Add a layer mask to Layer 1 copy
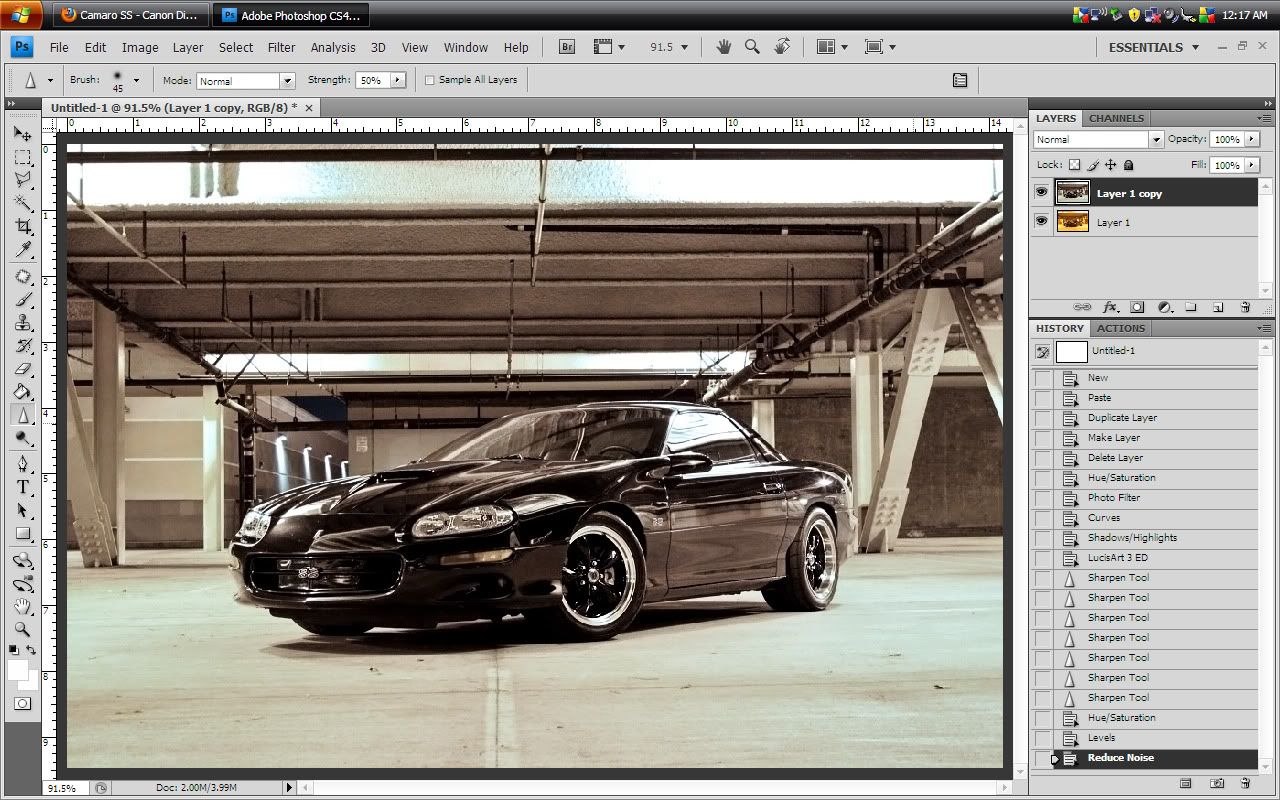Screen dimensions: 1280x800 (1136, 307)
